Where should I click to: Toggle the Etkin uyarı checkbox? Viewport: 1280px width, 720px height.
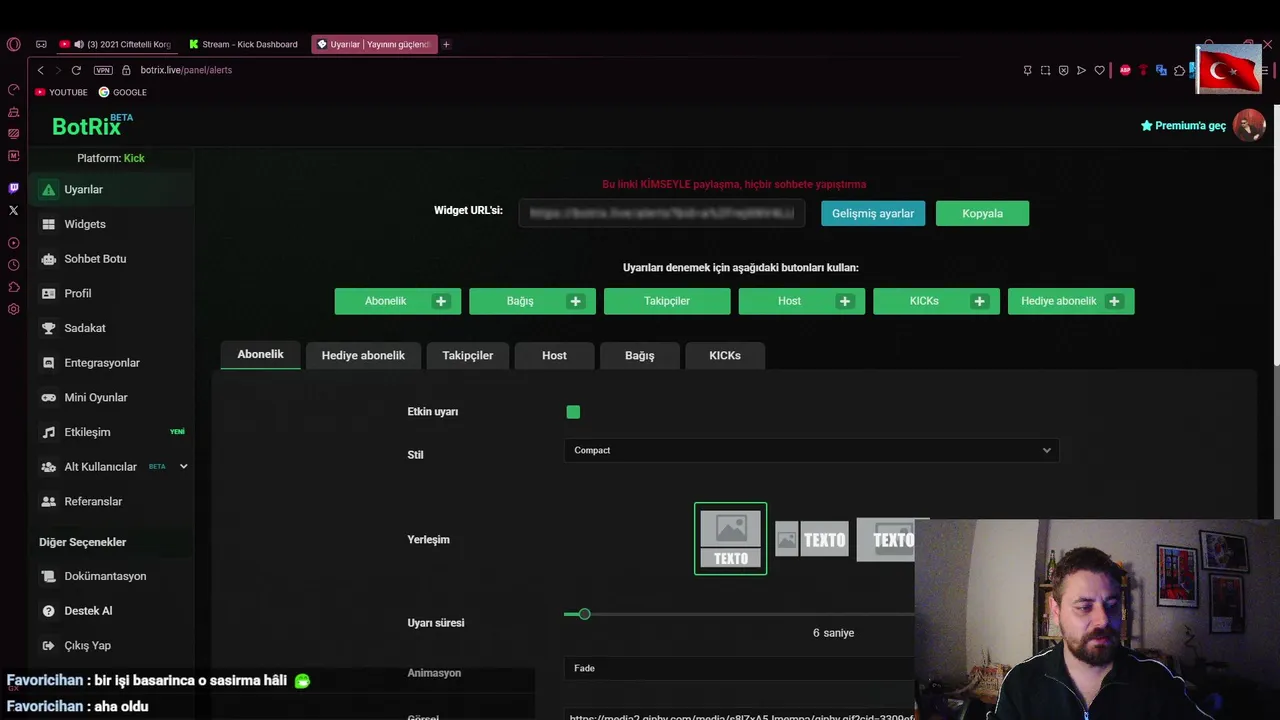pyautogui.click(x=573, y=412)
